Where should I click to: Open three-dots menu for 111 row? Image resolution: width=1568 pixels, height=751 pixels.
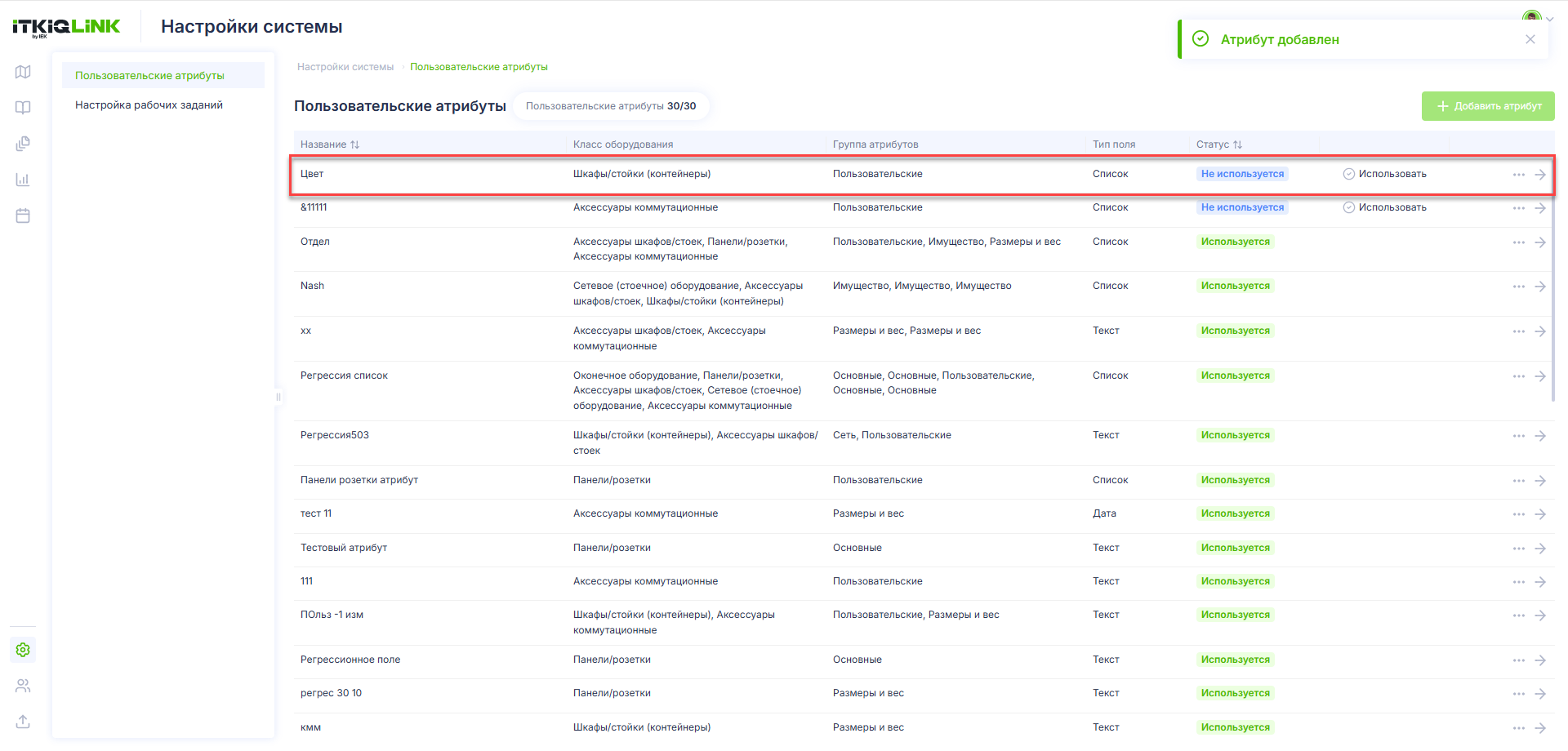click(x=1519, y=582)
